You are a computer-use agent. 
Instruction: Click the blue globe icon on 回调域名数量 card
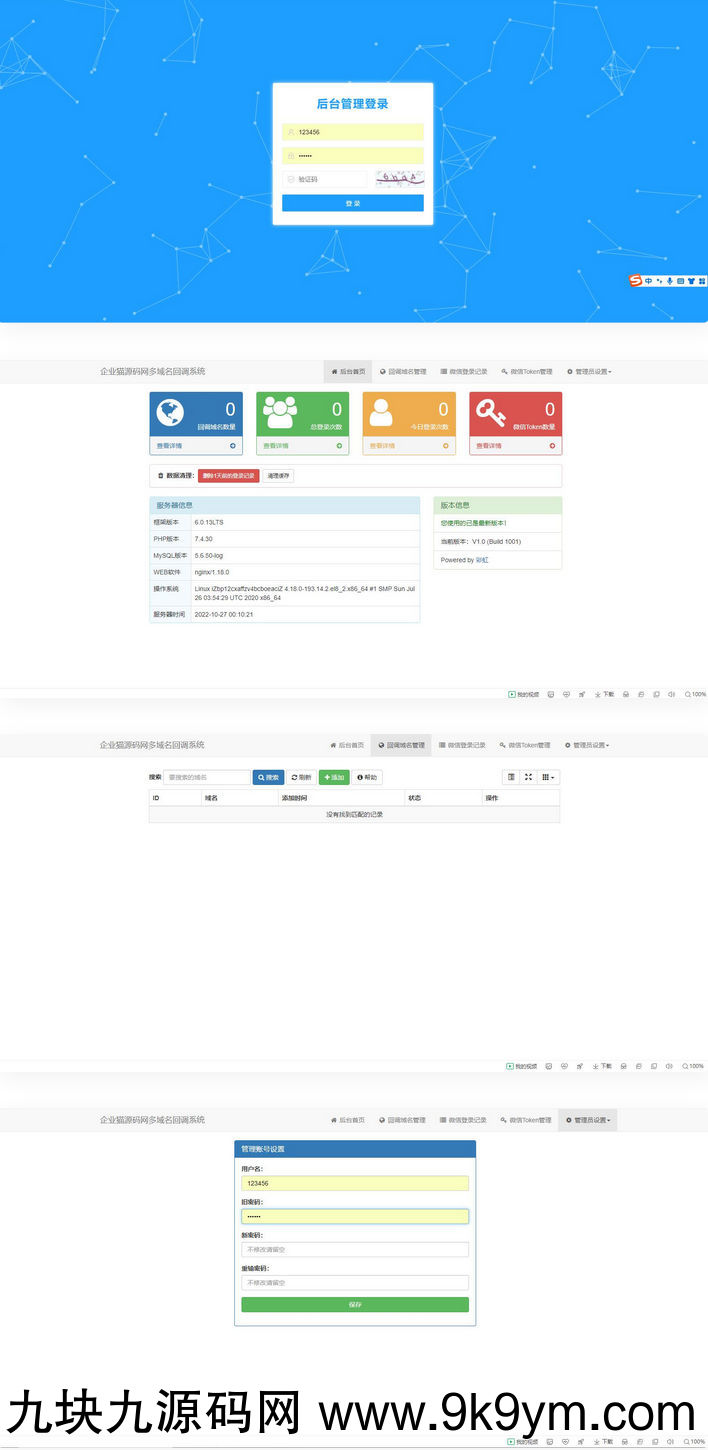(170, 413)
